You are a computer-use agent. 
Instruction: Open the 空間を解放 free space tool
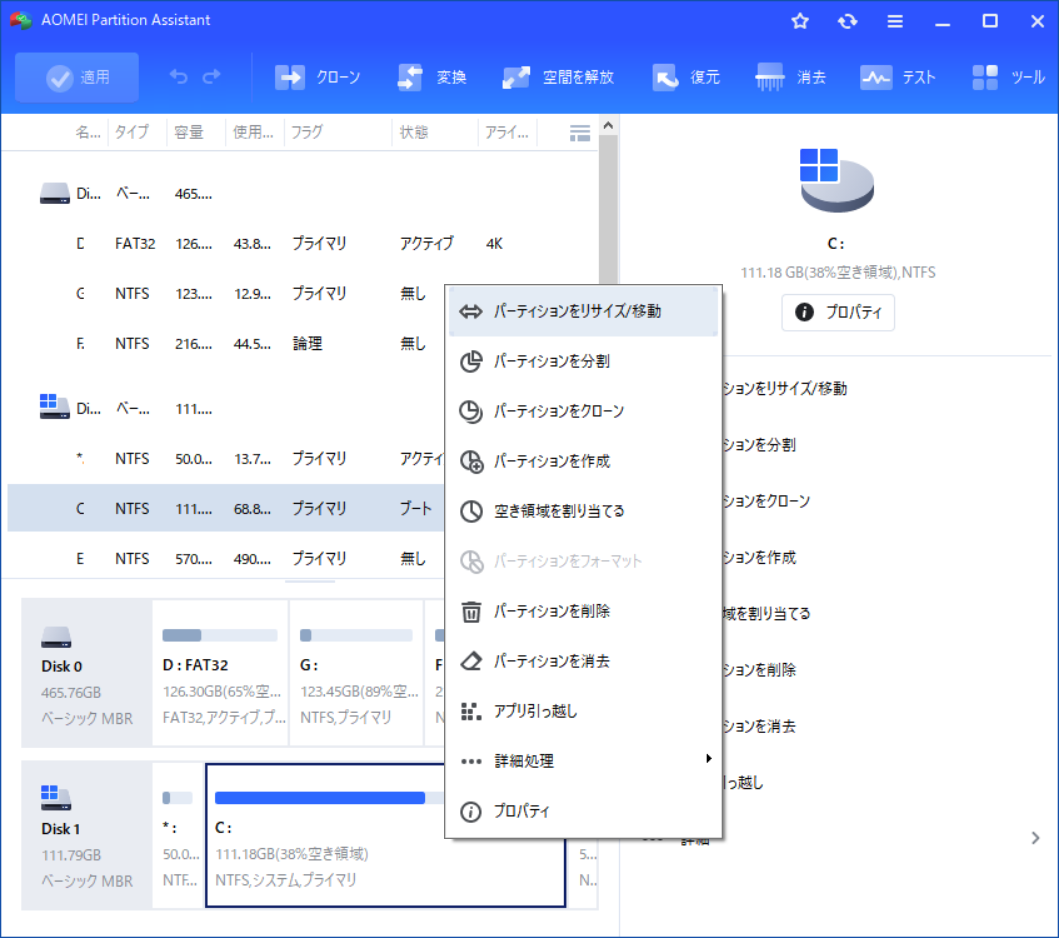point(558,78)
